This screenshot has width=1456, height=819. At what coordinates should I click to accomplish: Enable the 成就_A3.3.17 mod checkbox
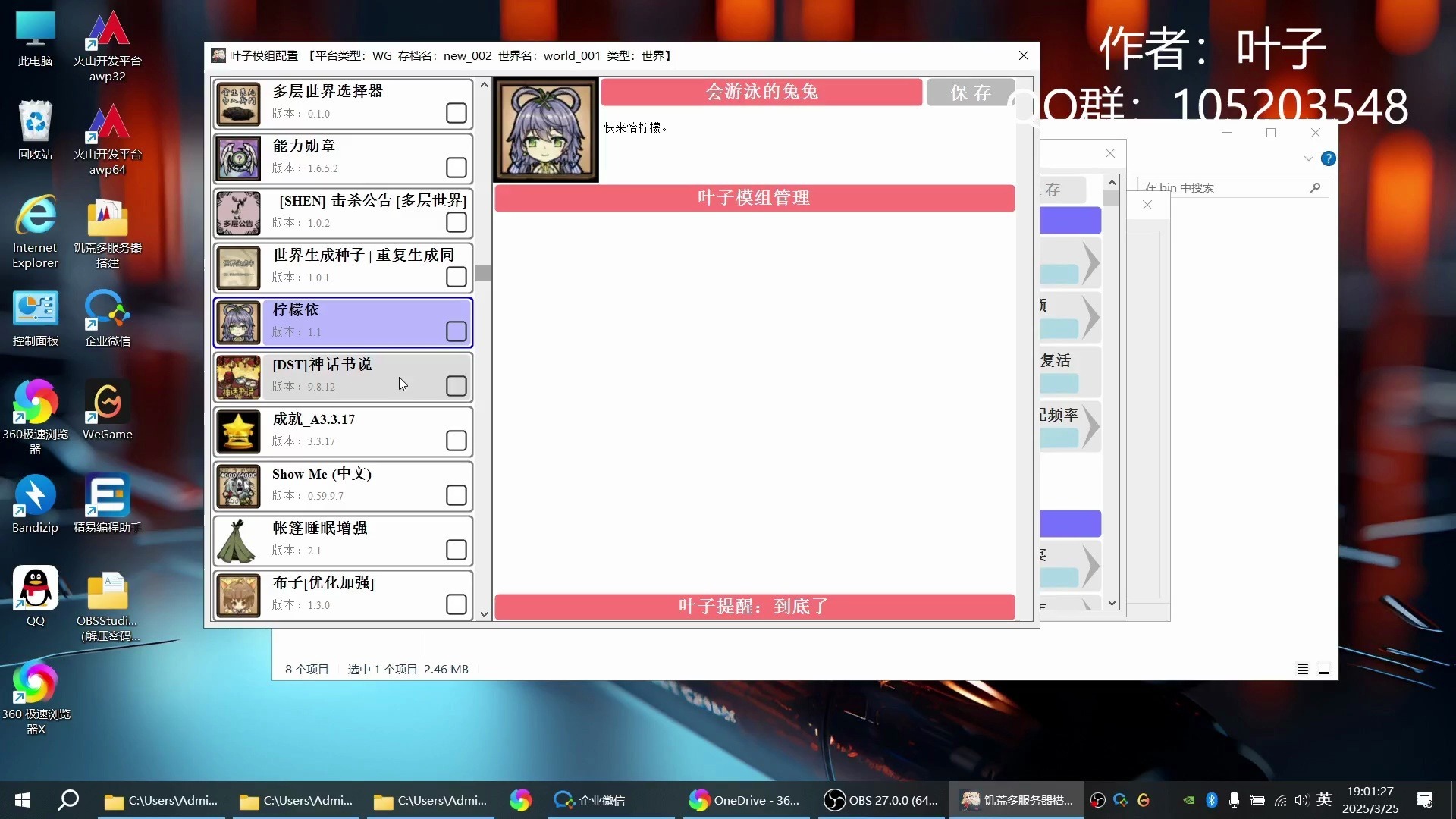coord(457,441)
